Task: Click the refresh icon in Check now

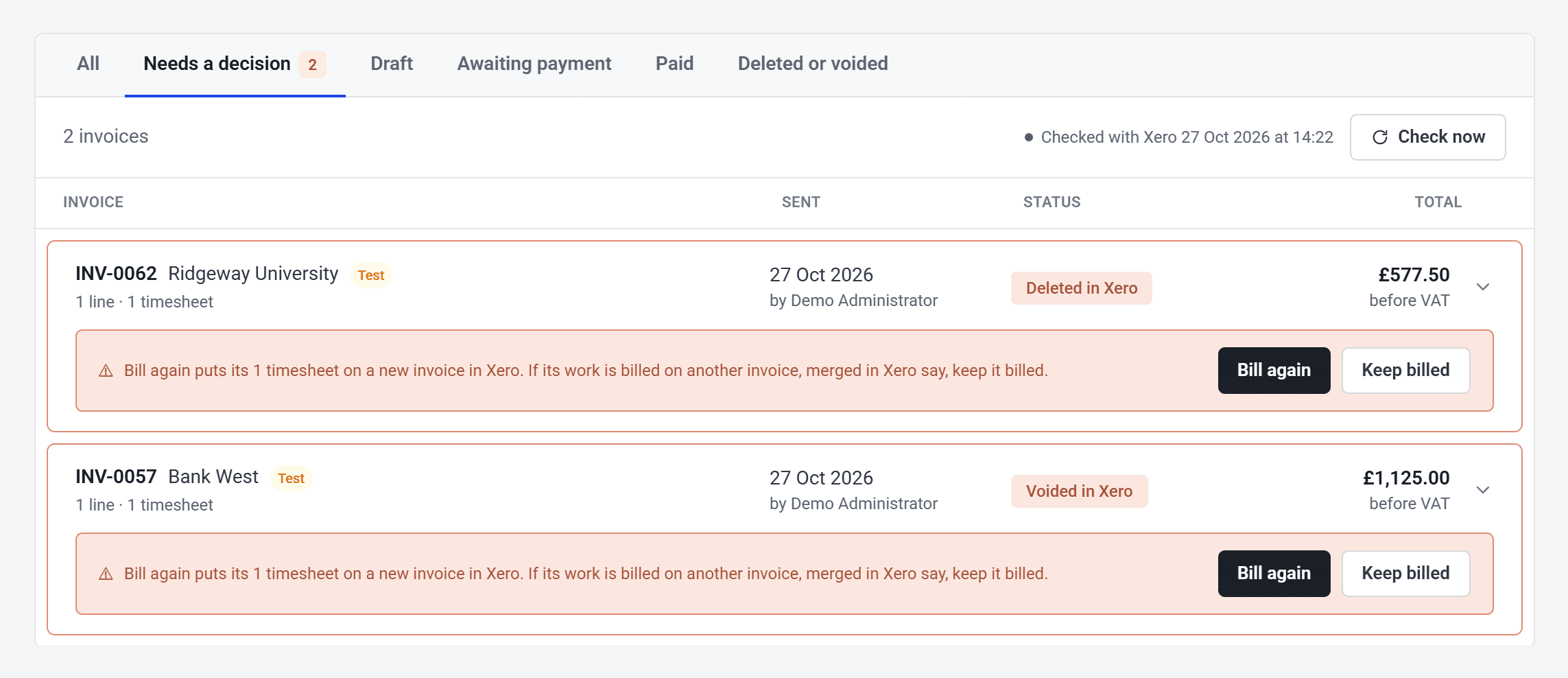Action: [x=1380, y=137]
